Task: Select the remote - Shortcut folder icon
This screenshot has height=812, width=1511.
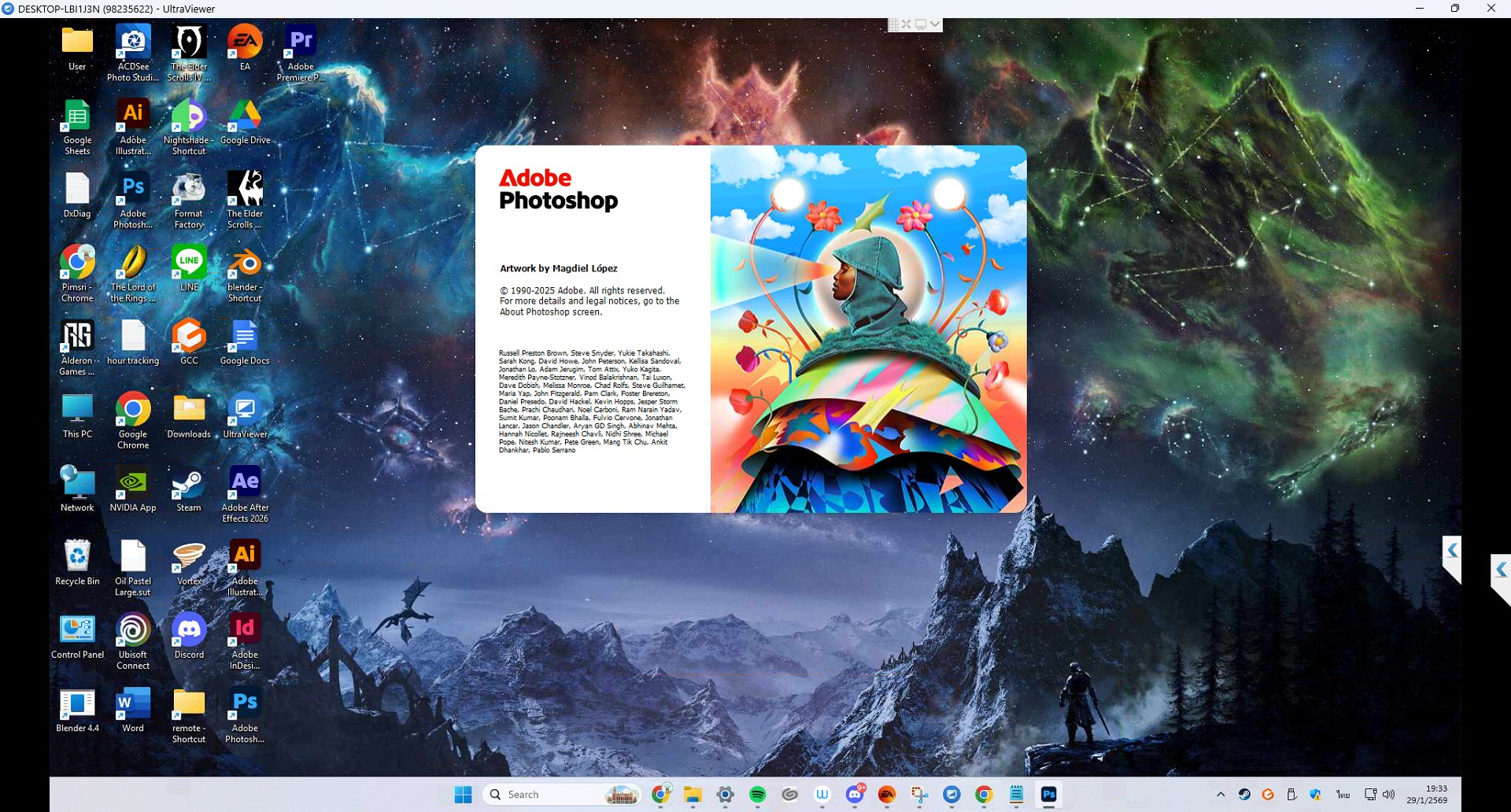Action: (189, 714)
